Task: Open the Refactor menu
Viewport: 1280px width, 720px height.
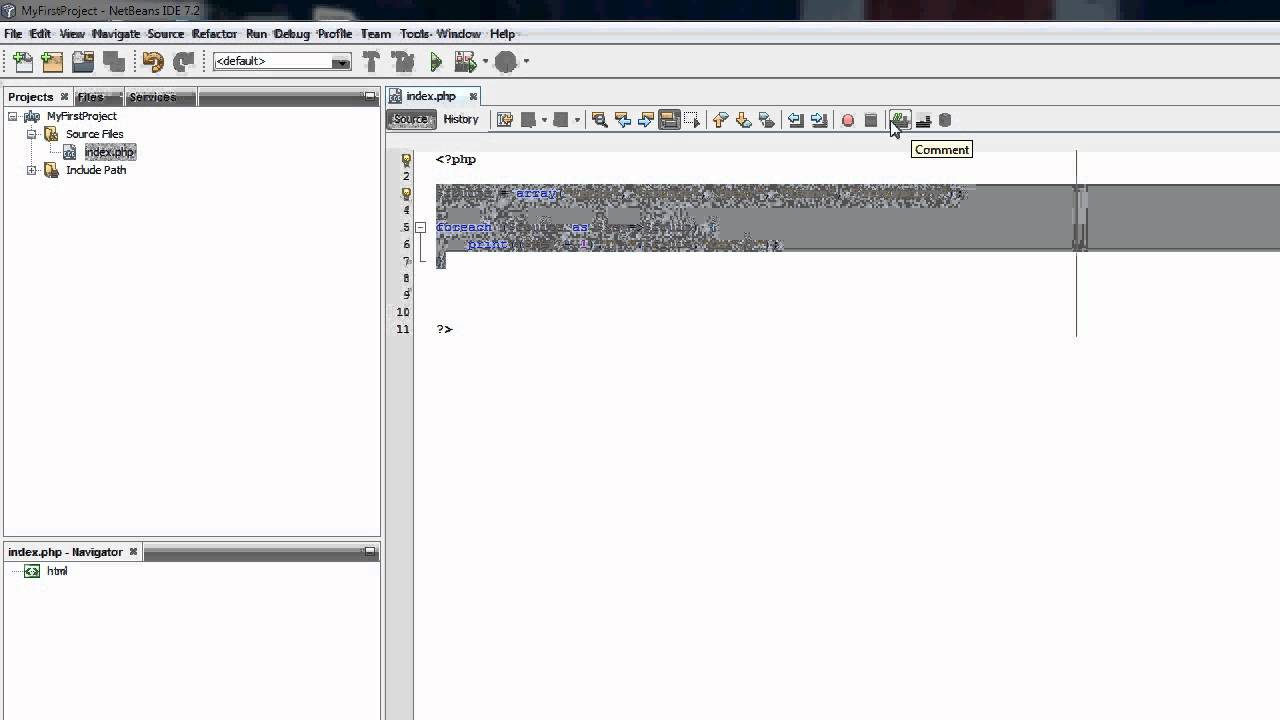Action: pos(215,34)
